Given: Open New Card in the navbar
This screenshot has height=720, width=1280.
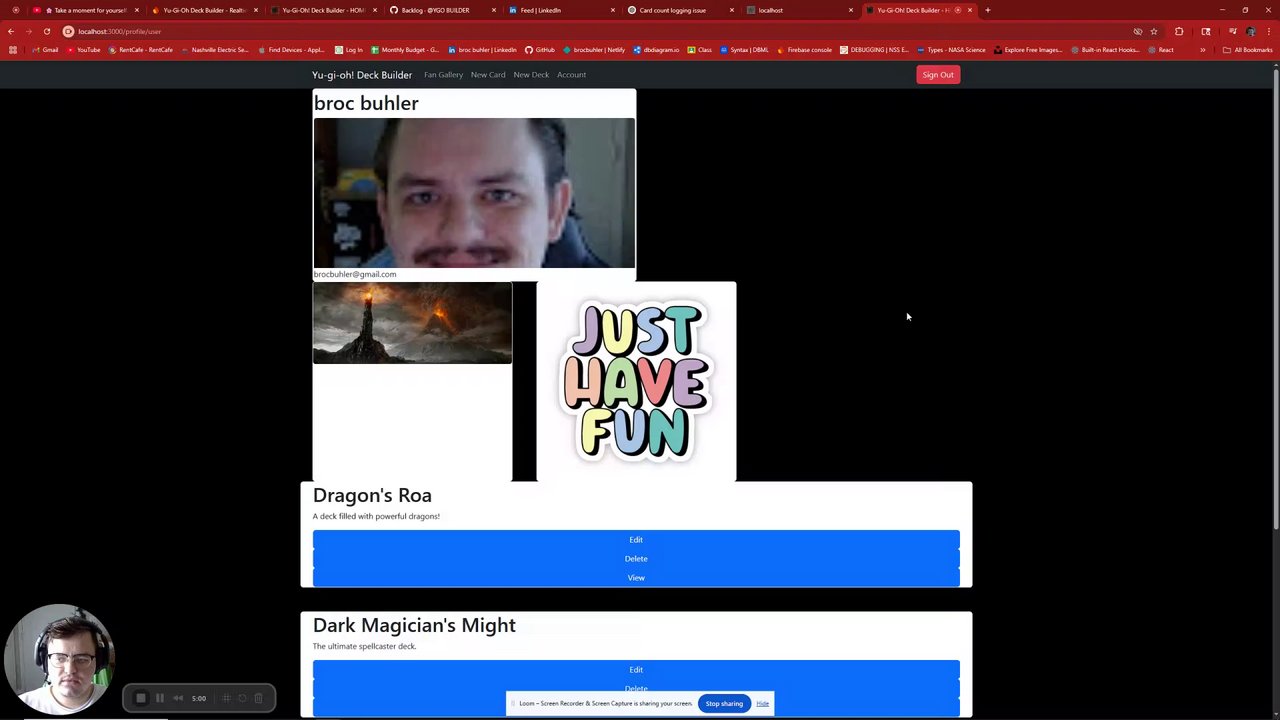Looking at the screenshot, I should [488, 75].
